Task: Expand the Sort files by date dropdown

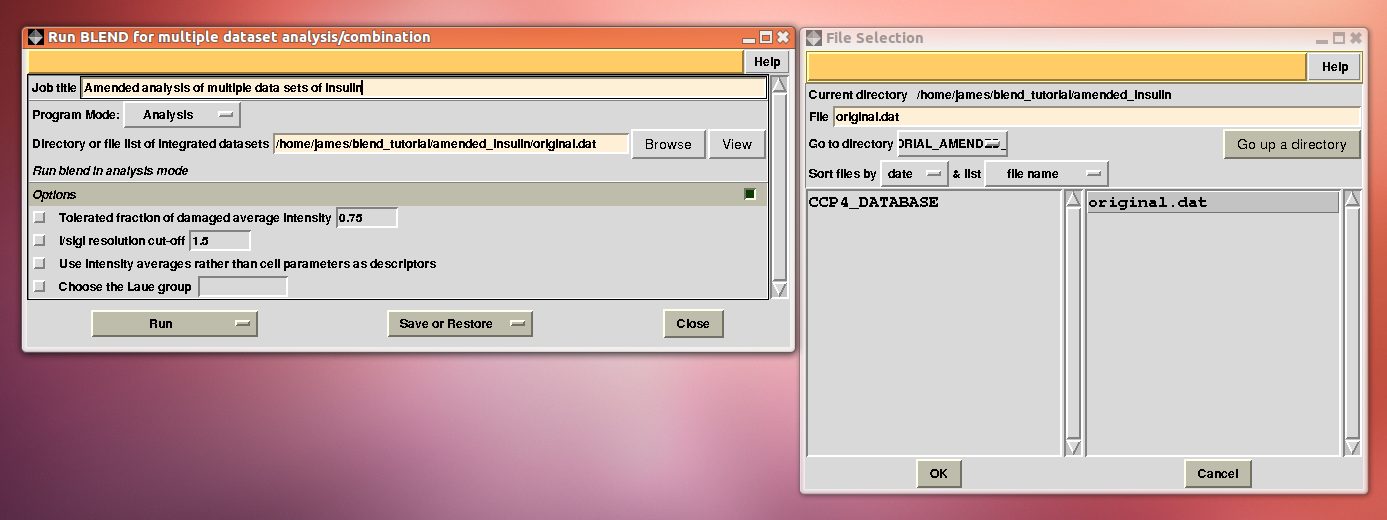Action: pos(914,174)
